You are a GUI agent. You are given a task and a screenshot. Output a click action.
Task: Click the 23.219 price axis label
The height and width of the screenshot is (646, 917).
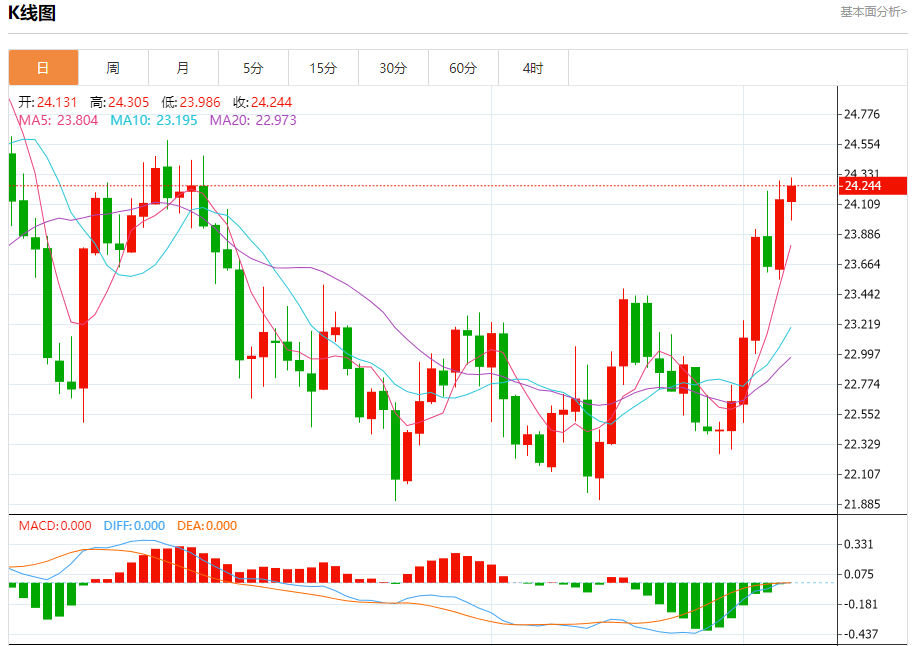(x=862, y=324)
